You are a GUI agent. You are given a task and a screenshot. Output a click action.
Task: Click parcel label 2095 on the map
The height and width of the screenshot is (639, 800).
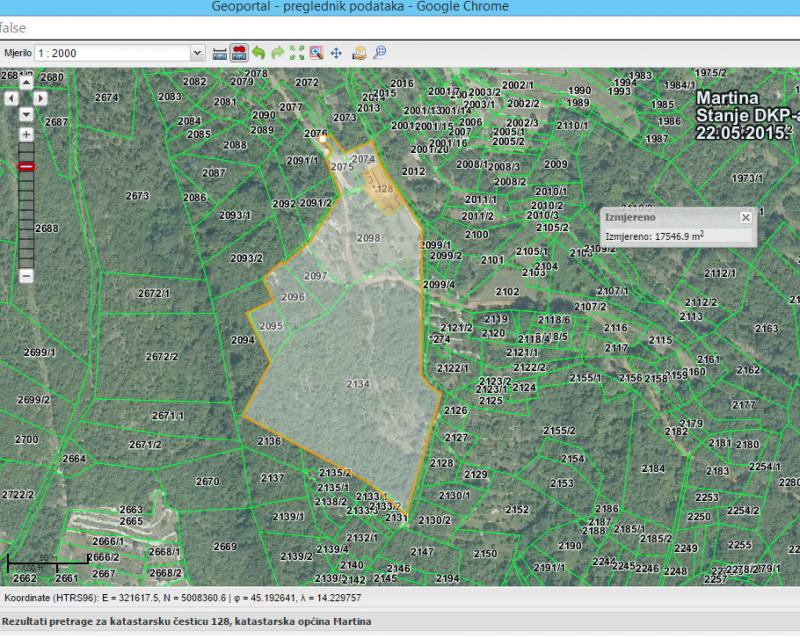(271, 326)
